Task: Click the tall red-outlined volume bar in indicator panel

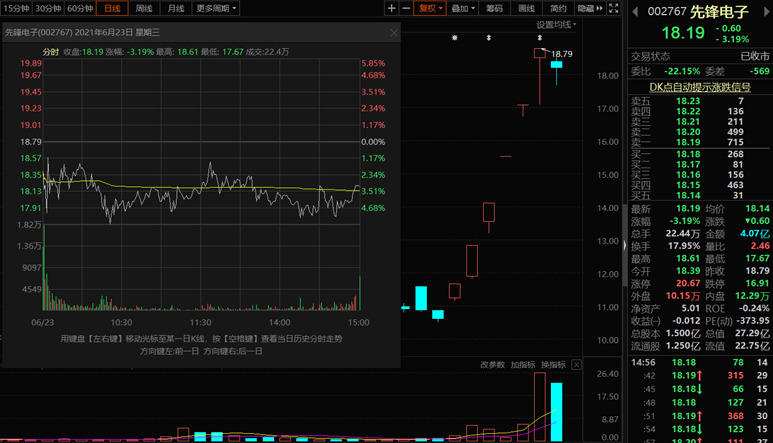Action: click(x=539, y=407)
